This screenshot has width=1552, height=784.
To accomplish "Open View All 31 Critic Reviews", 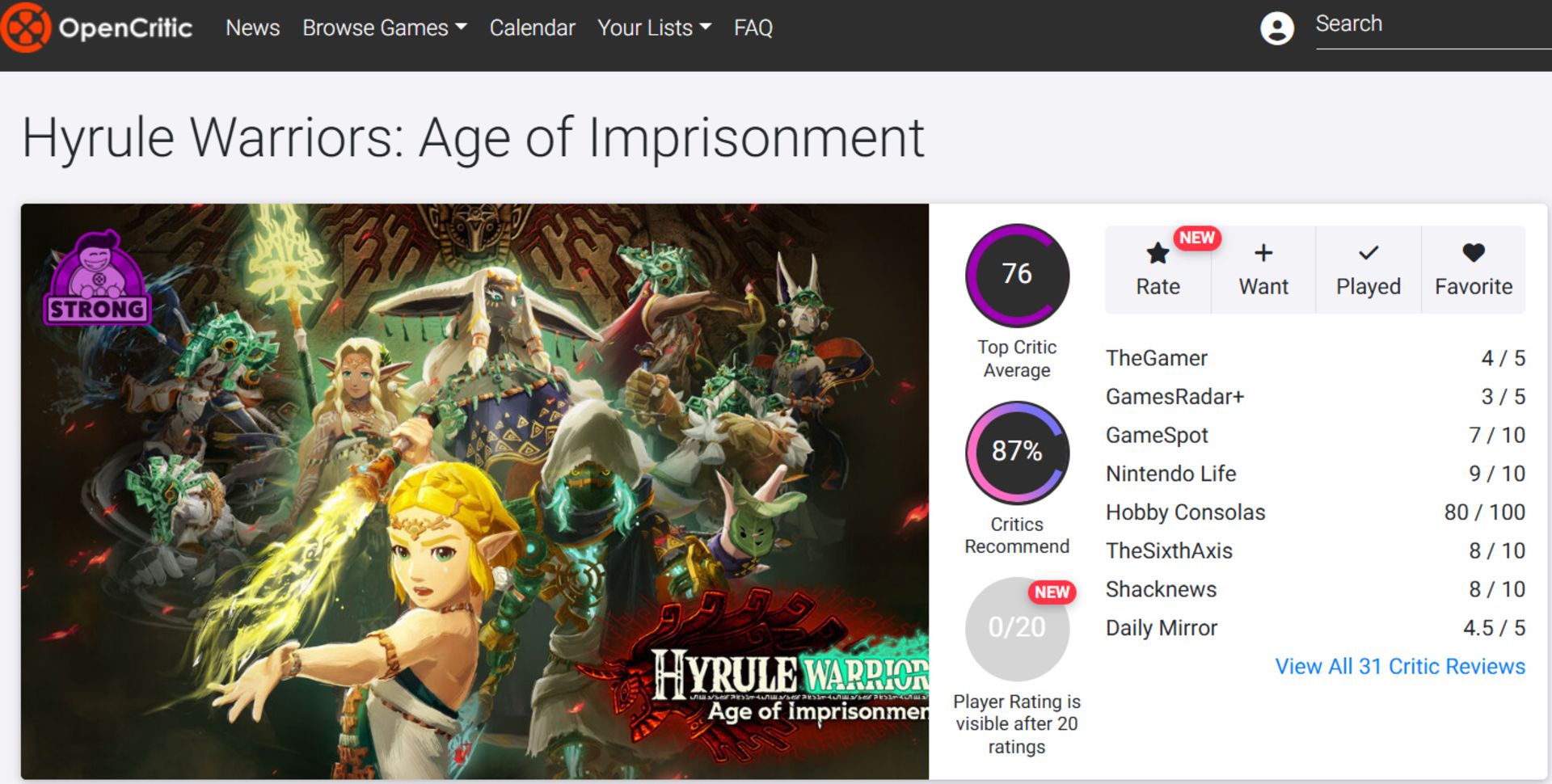I will 1400,666.
